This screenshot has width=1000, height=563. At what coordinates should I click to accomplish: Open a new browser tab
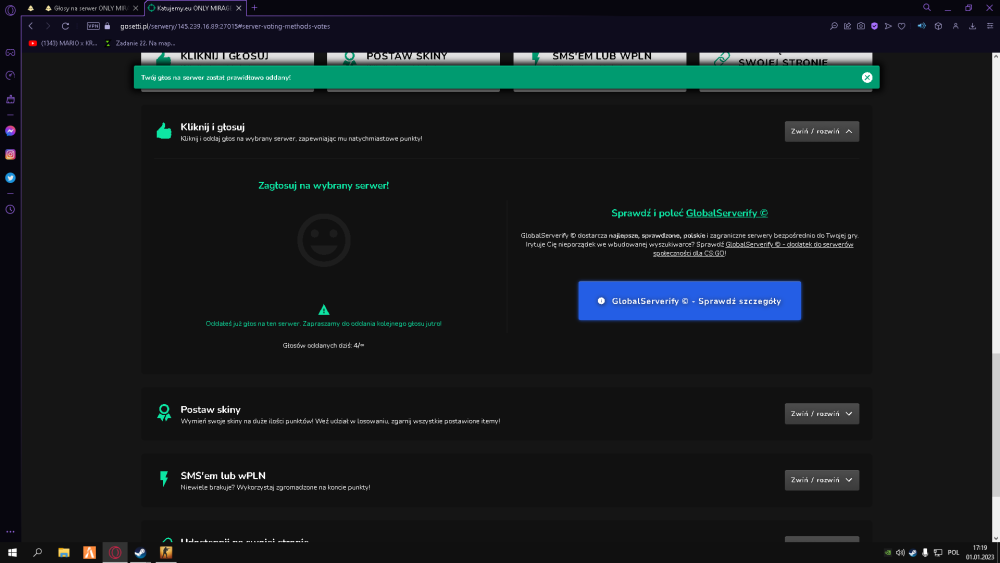coord(254,8)
